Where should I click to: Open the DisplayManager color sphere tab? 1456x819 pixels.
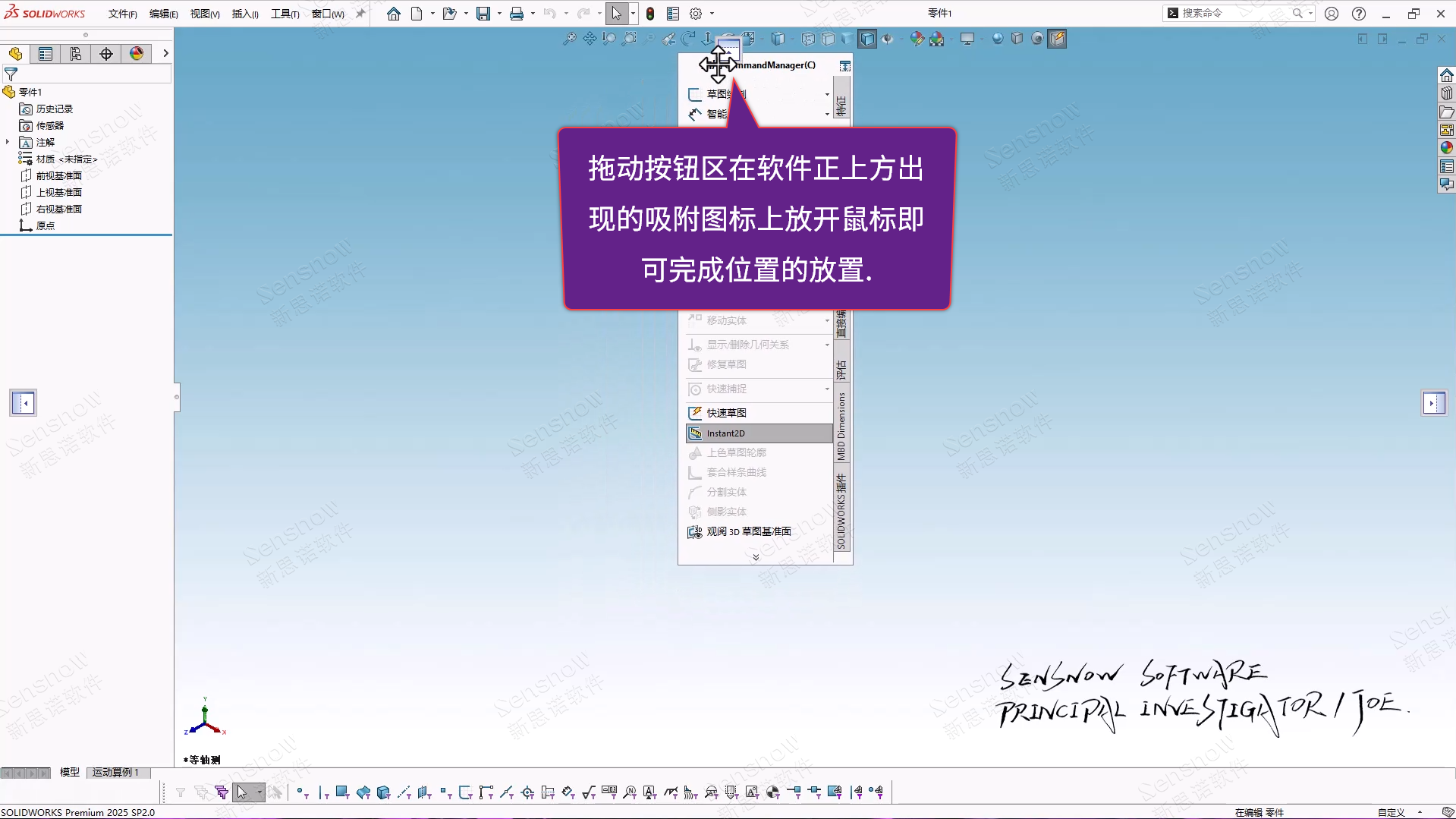pos(137,54)
